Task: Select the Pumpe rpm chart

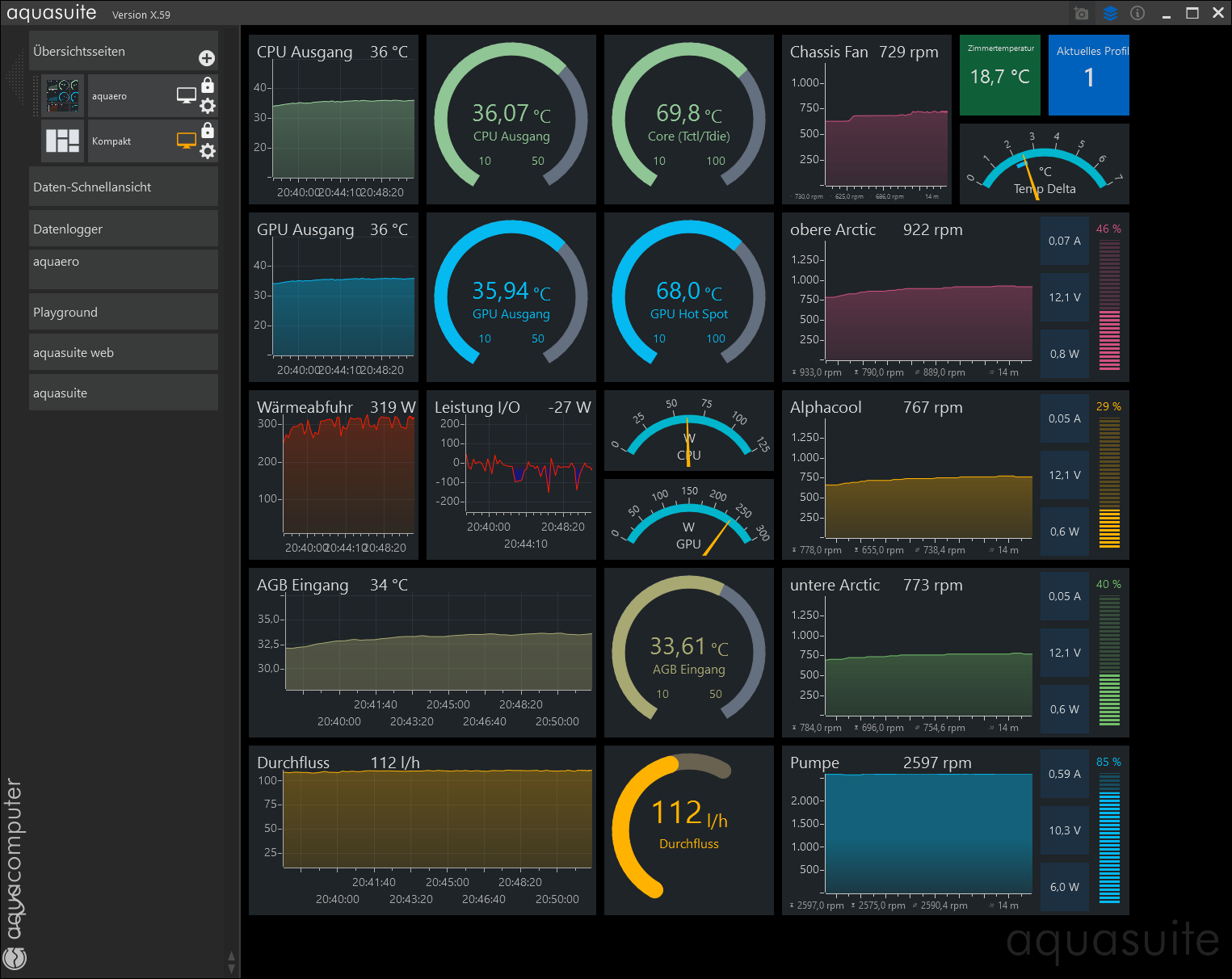Action: 910,830
